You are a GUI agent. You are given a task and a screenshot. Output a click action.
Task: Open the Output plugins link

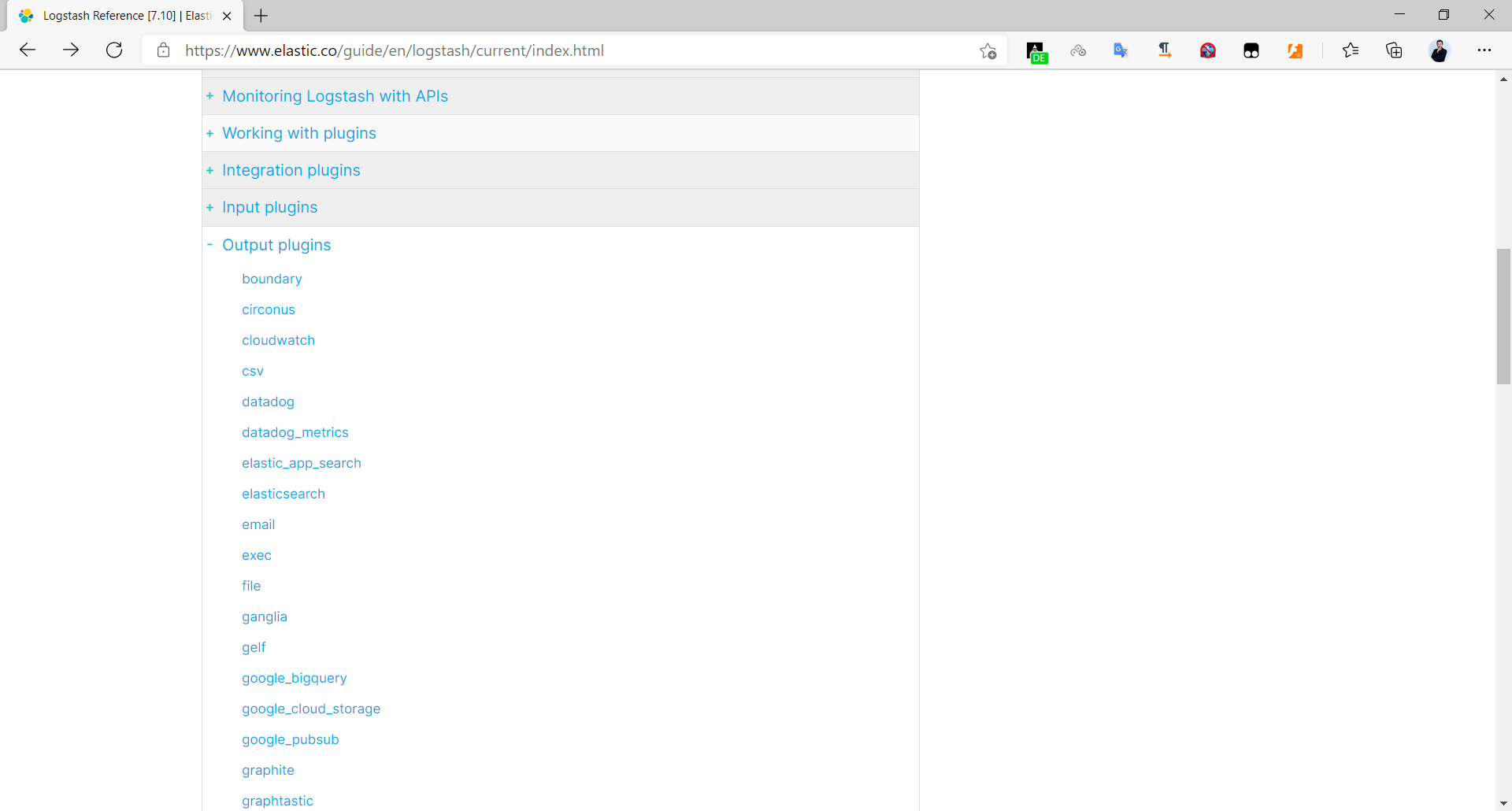tap(276, 245)
